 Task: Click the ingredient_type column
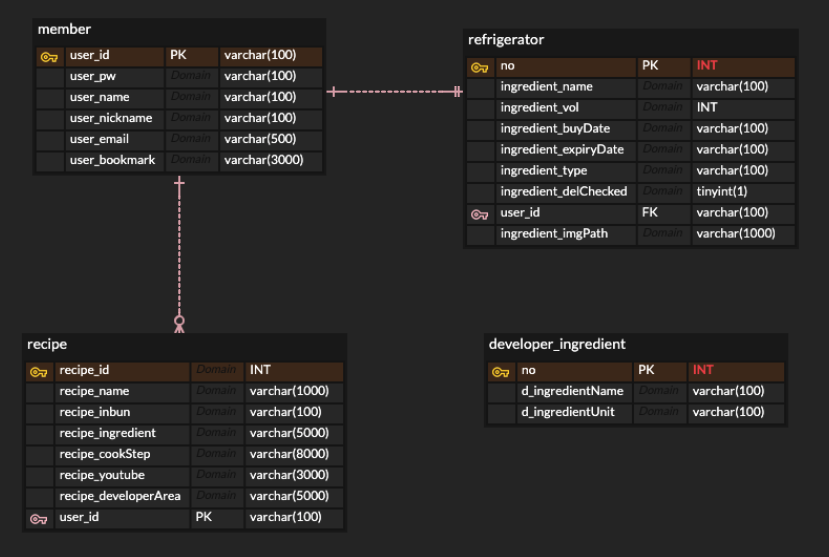544,171
